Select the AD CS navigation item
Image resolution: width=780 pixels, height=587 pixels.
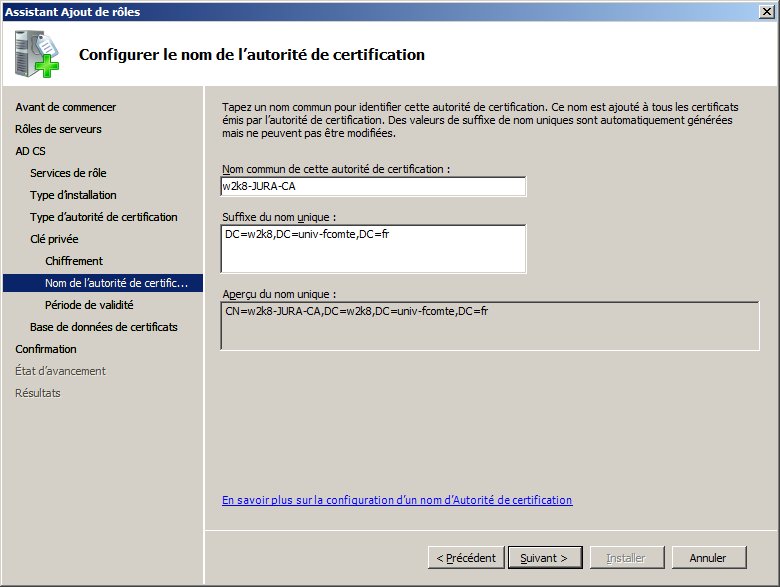click(30, 151)
